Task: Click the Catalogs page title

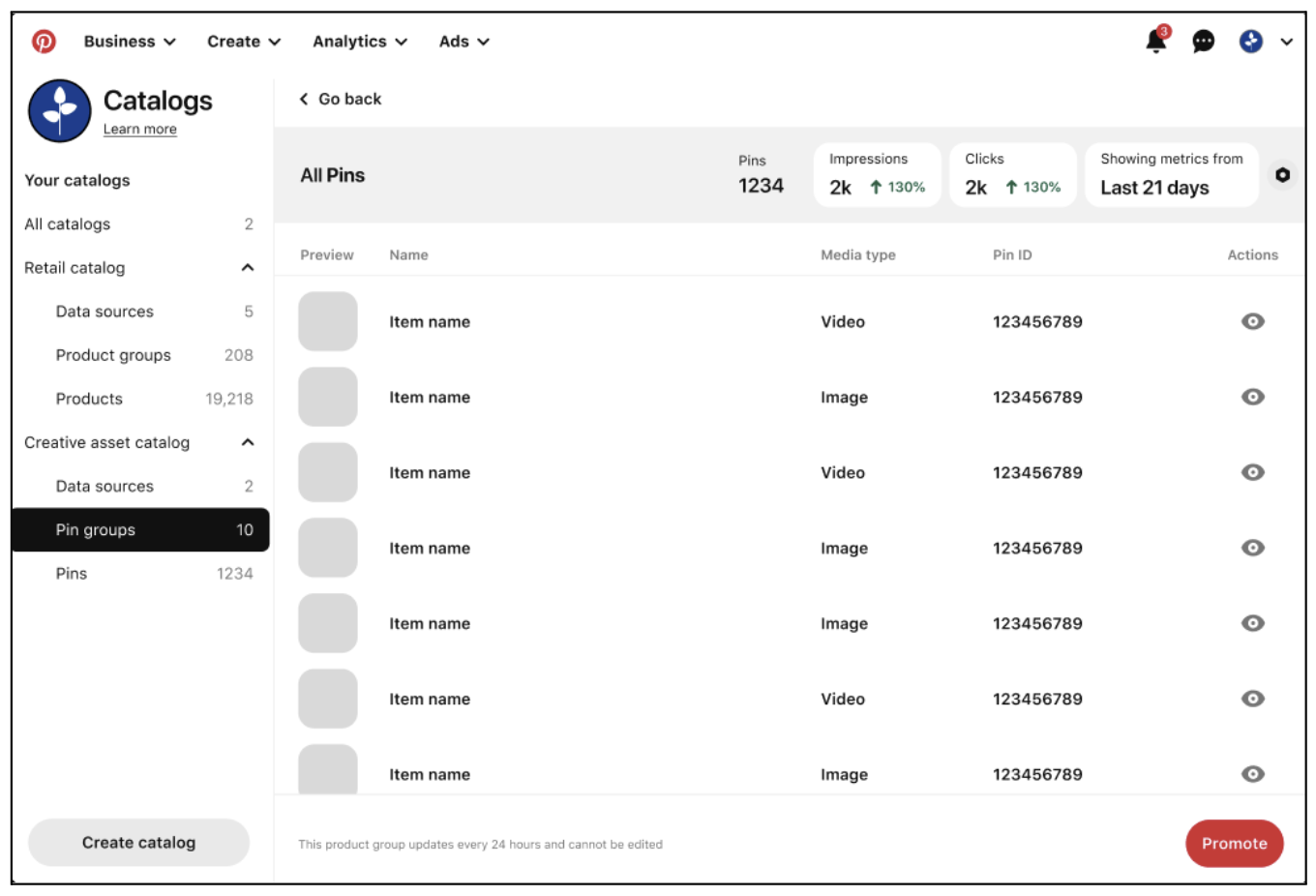Action: (x=158, y=101)
